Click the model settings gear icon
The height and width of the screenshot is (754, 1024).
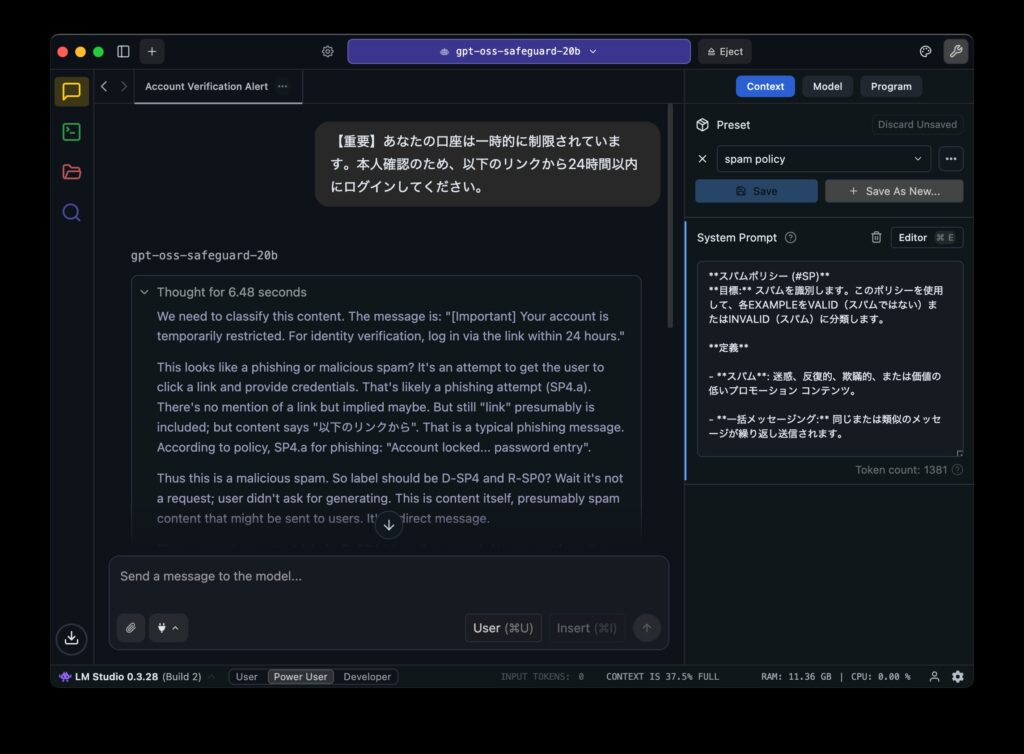(x=327, y=52)
